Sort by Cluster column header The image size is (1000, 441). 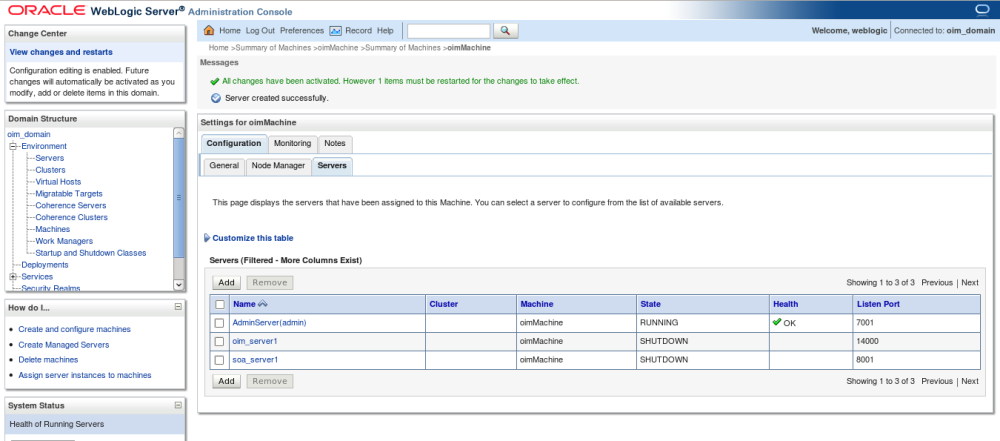[x=444, y=304]
